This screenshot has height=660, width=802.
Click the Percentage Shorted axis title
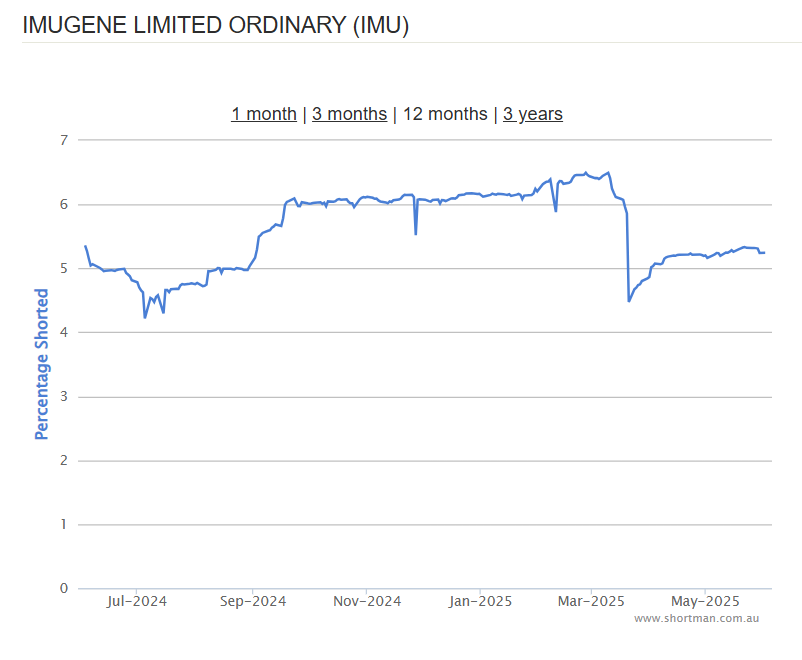click(x=41, y=364)
